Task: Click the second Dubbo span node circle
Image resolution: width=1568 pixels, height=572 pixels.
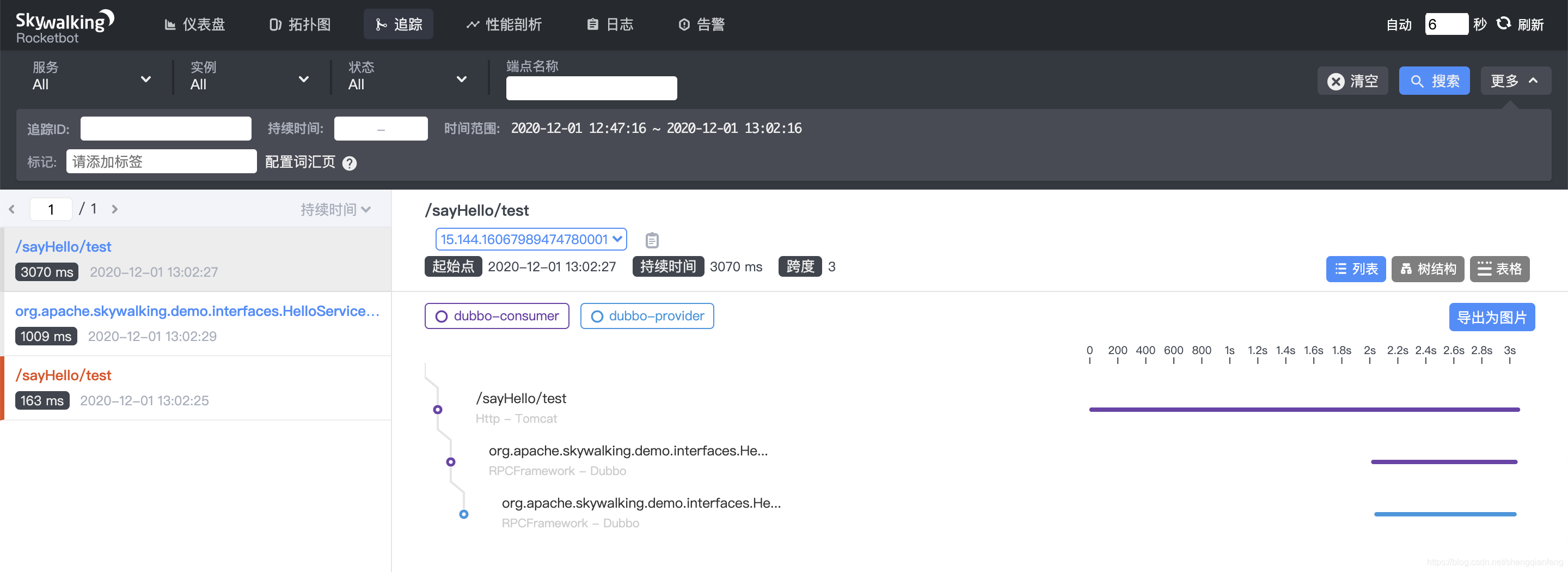Action: [450, 462]
